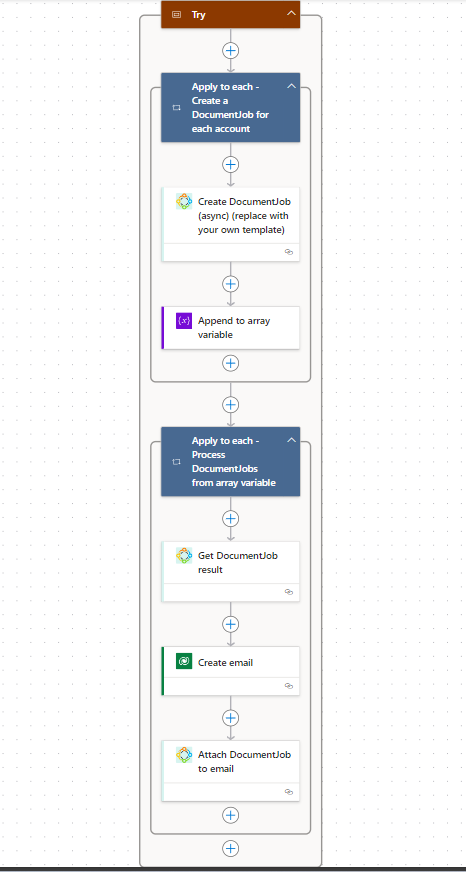Click connection link icon on Get DocumentJob result
This screenshot has width=466, height=872.
289,592
